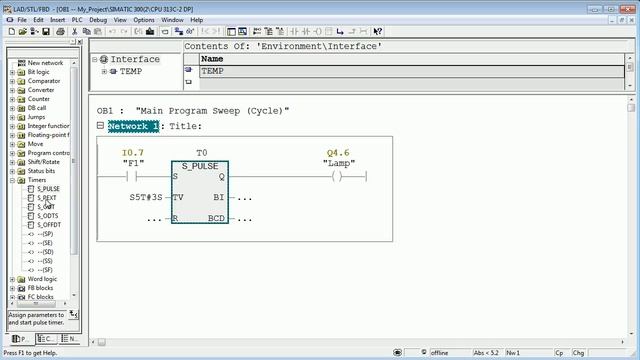The height and width of the screenshot is (360, 640).
Task: Close the program elements catalog pane
Action: point(80,42)
